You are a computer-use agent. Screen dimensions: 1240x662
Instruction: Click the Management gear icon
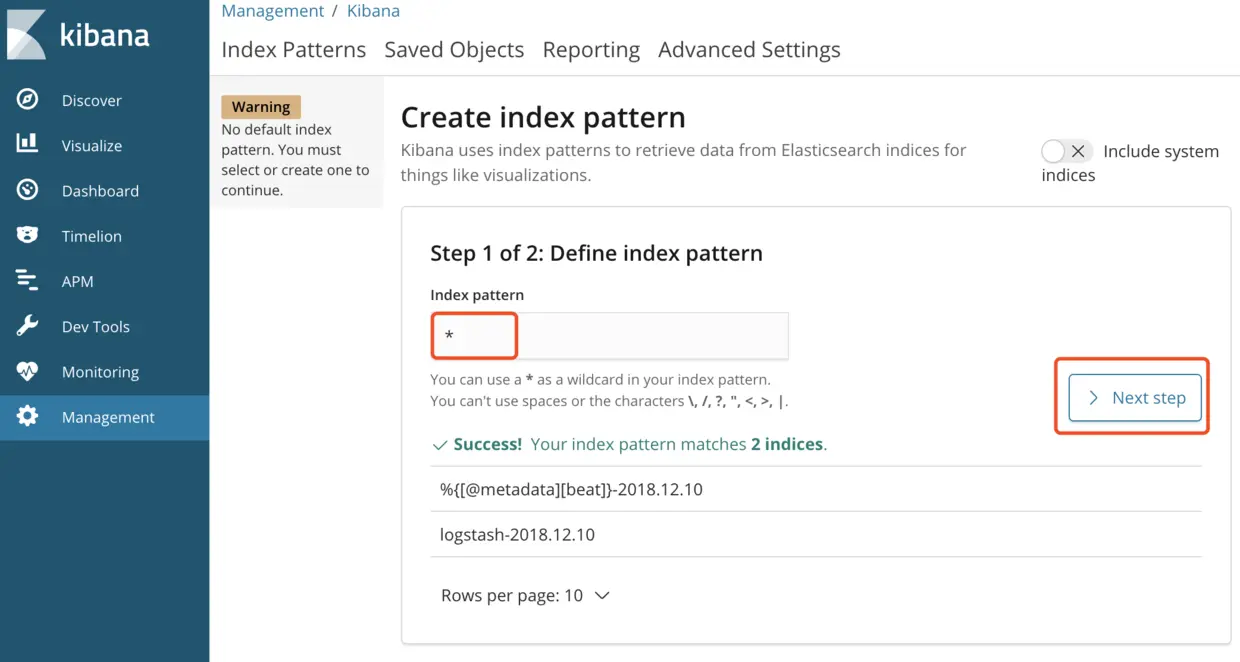pos(28,417)
